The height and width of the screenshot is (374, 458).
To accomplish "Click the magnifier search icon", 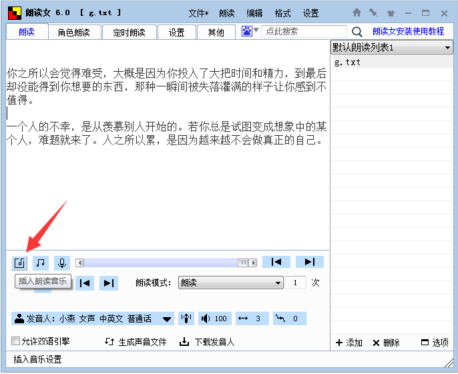I will pyautogui.click(x=357, y=32).
